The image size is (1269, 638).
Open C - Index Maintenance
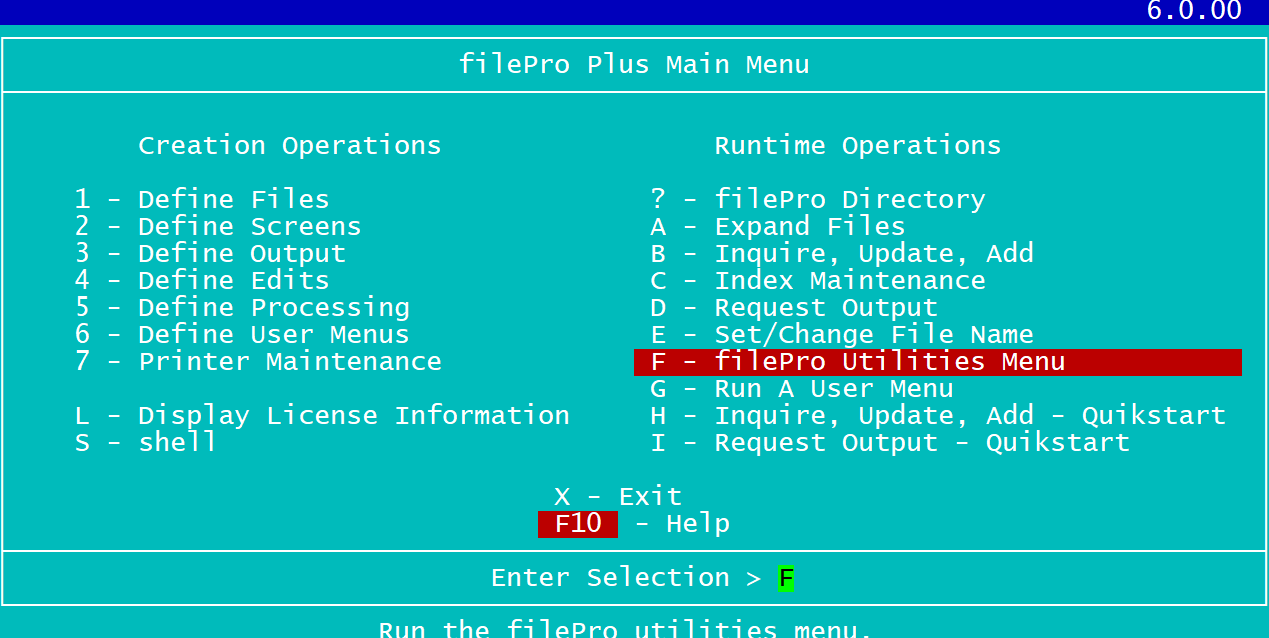click(x=818, y=280)
